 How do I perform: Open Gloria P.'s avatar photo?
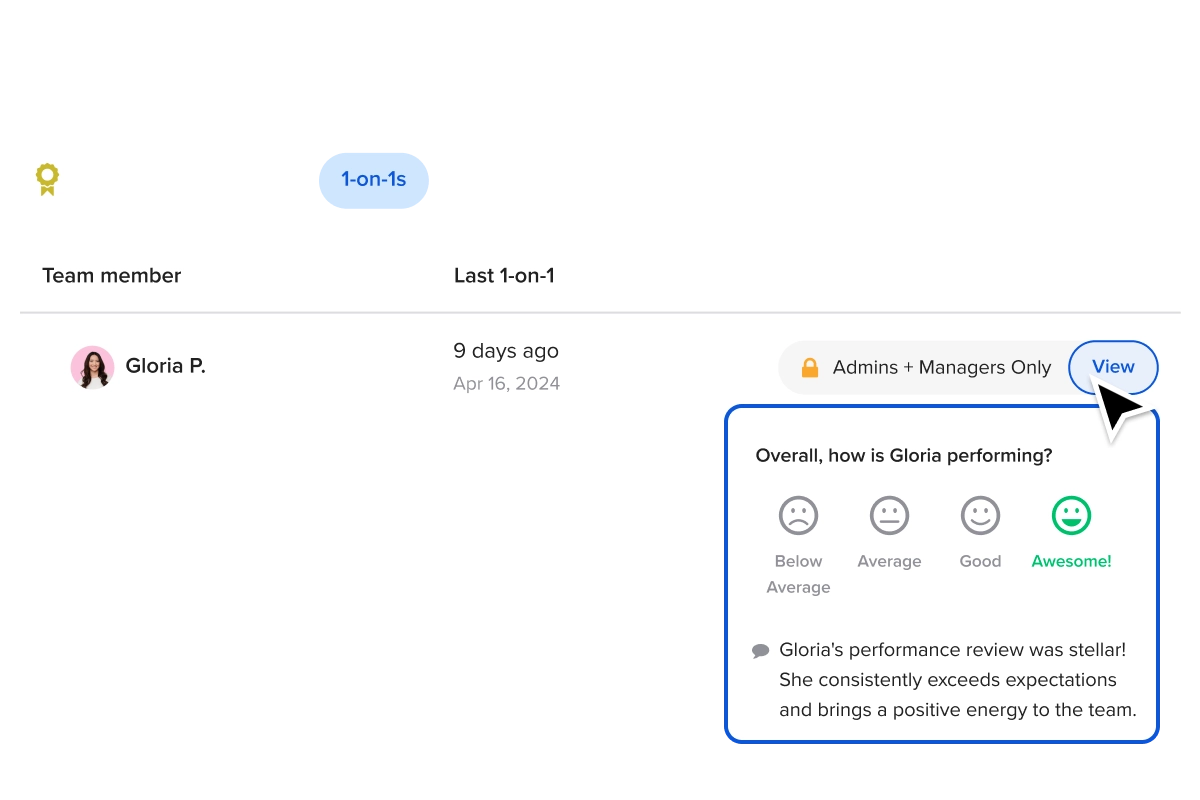coord(92,367)
